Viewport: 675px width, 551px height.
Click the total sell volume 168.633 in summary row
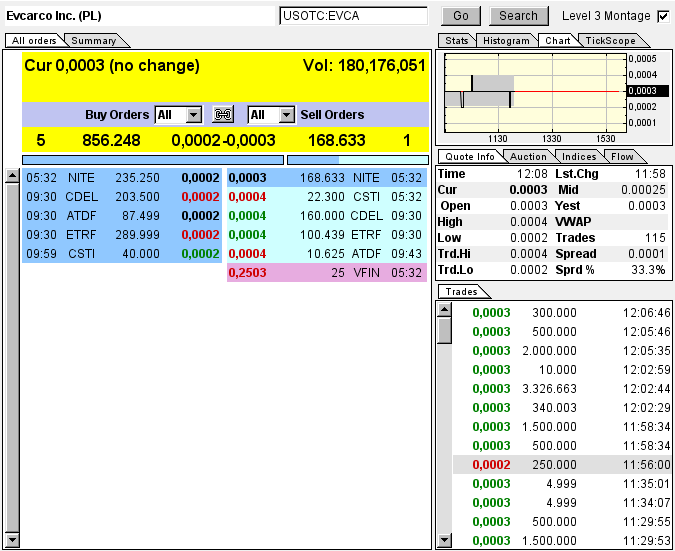tap(337, 140)
